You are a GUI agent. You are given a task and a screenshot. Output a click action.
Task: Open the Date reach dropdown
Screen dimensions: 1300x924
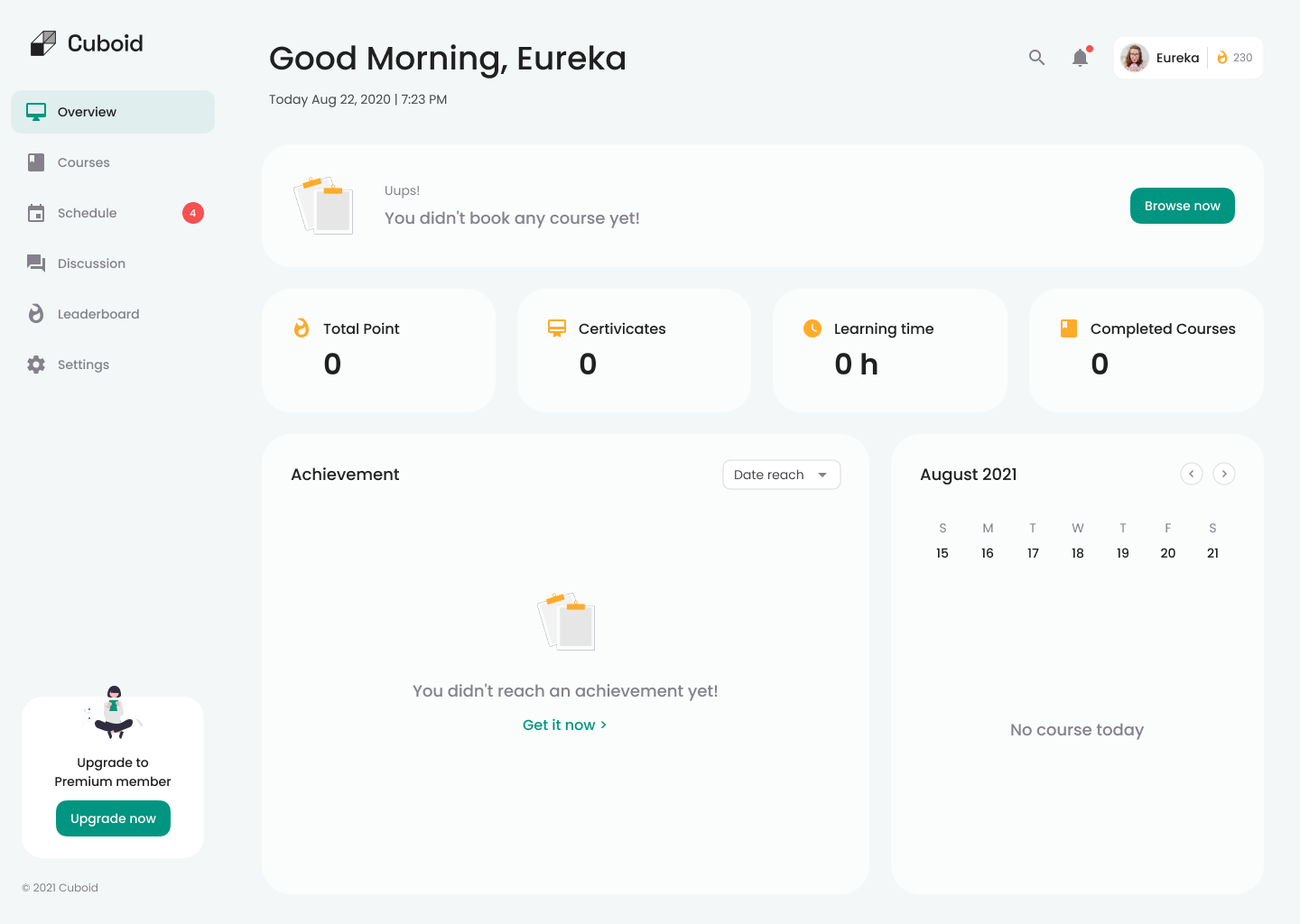coord(781,475)
